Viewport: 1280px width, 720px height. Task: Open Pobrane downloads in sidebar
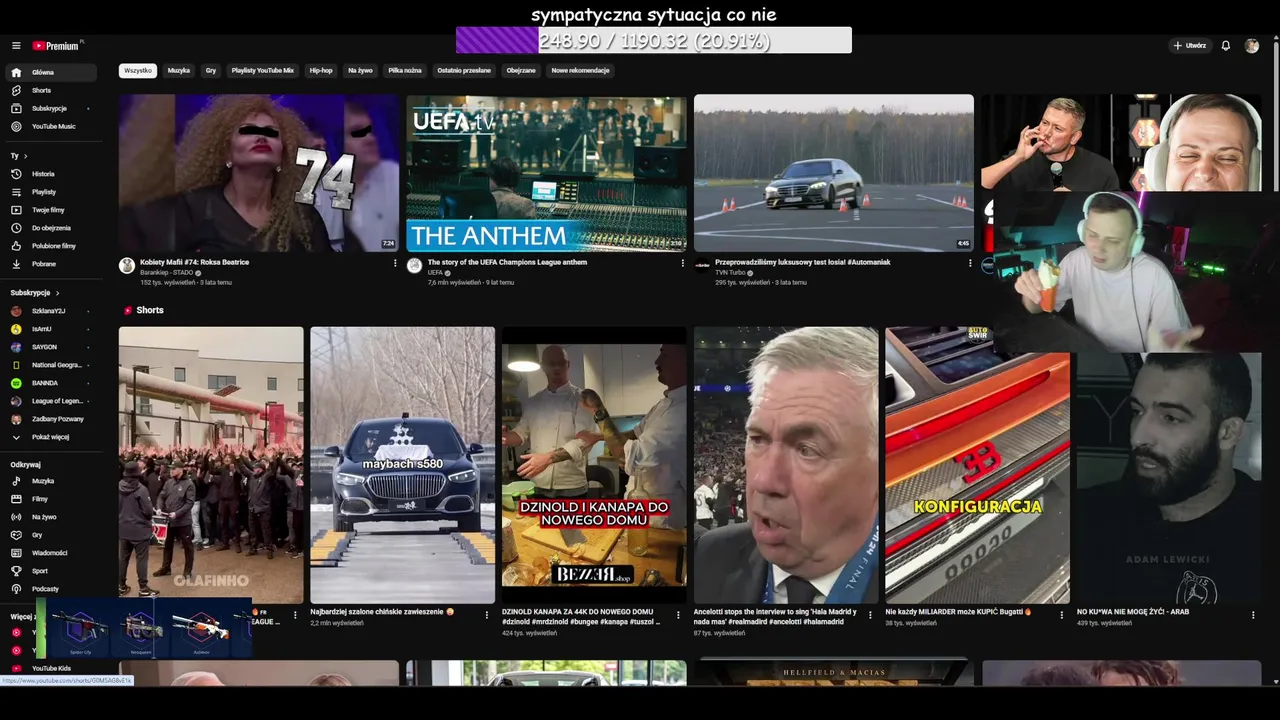(x=51, y=264)
